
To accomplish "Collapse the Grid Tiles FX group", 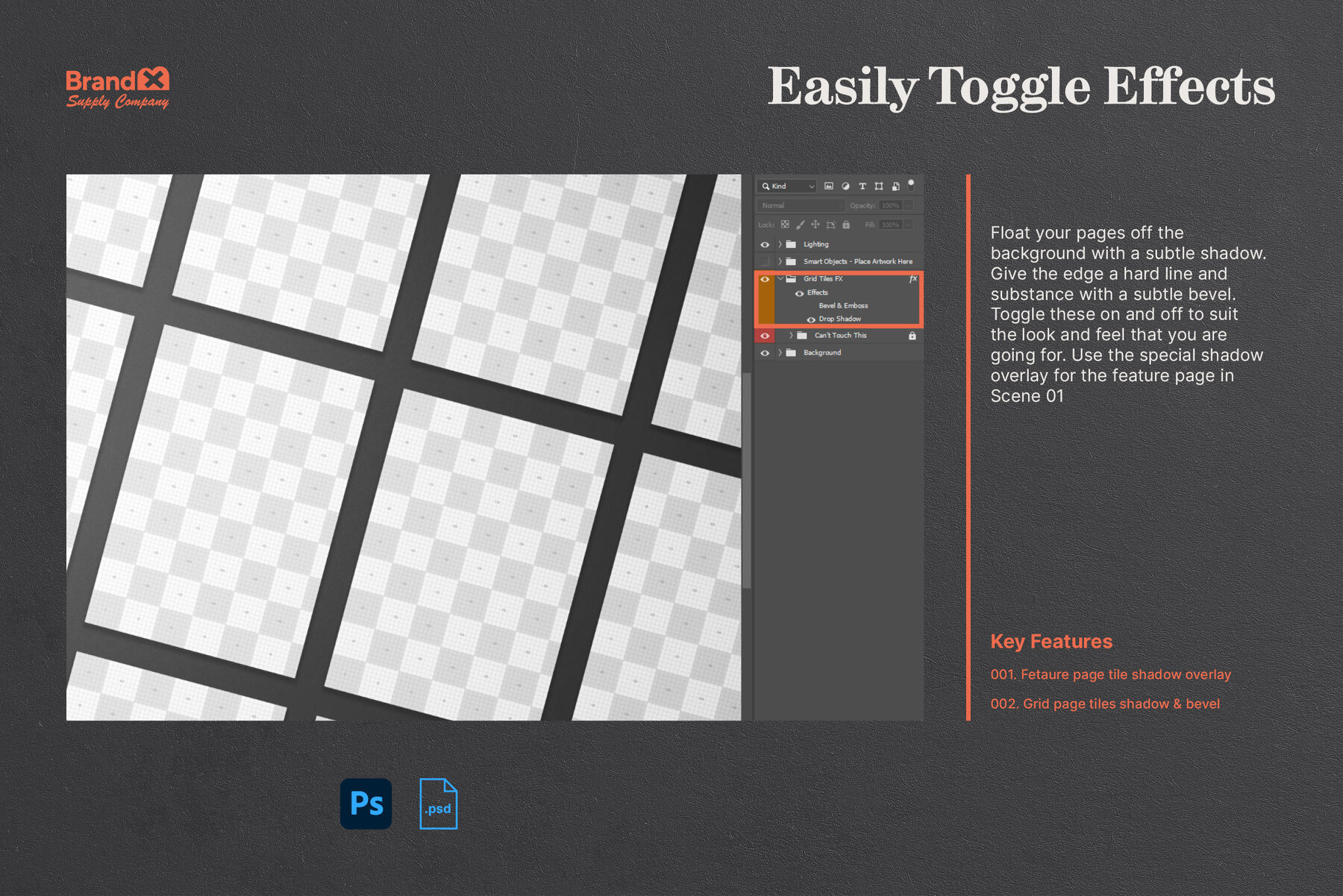I will (780, 279).
